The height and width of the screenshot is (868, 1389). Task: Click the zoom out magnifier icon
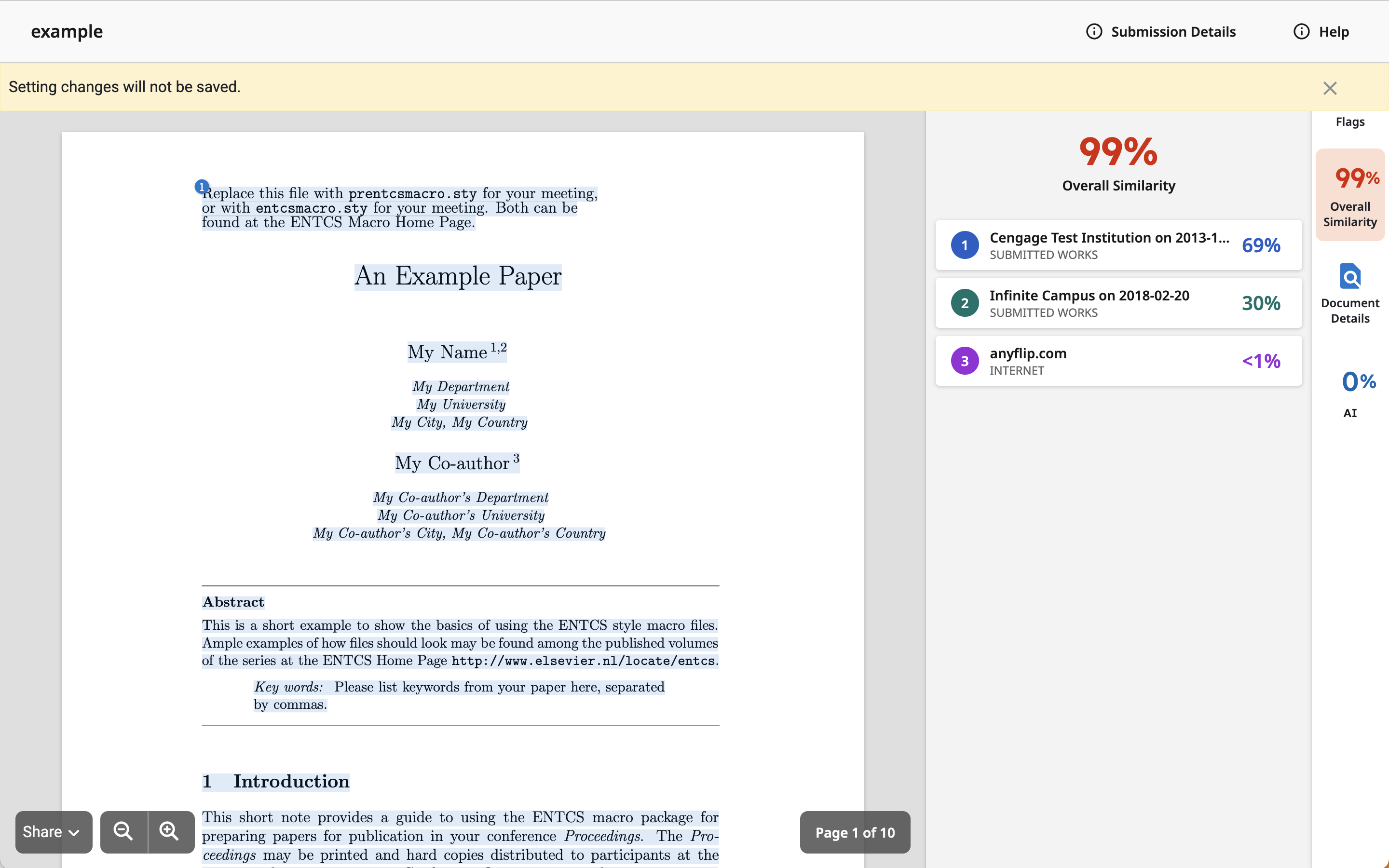pyautogui.click(x=123, y=831)
